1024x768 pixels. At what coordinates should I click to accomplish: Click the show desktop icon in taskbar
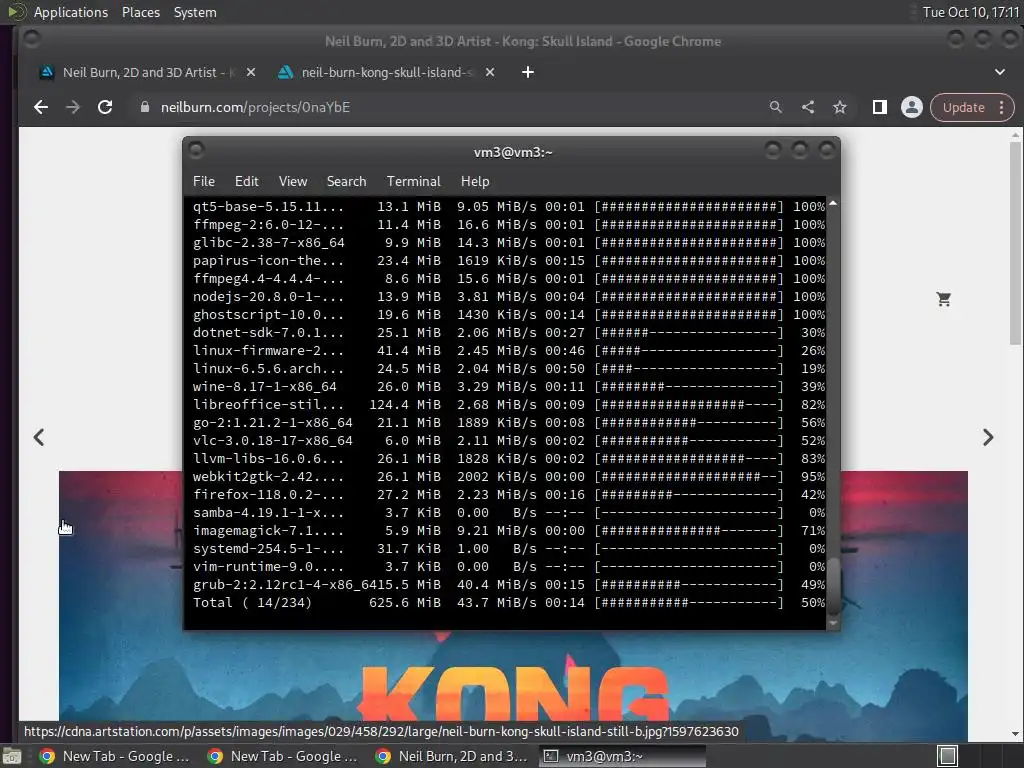[11, 756]
